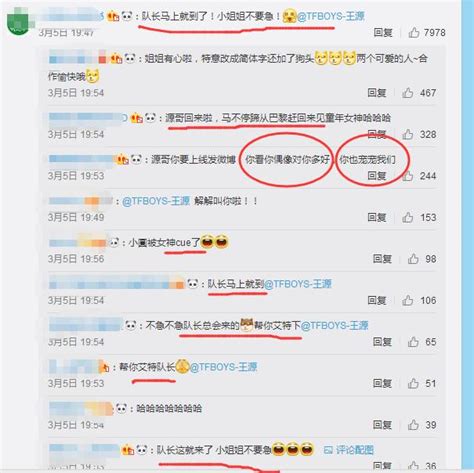The image size is (474, 473).
Task: Like the comment with 65 likes
Action: pos(413,342)
